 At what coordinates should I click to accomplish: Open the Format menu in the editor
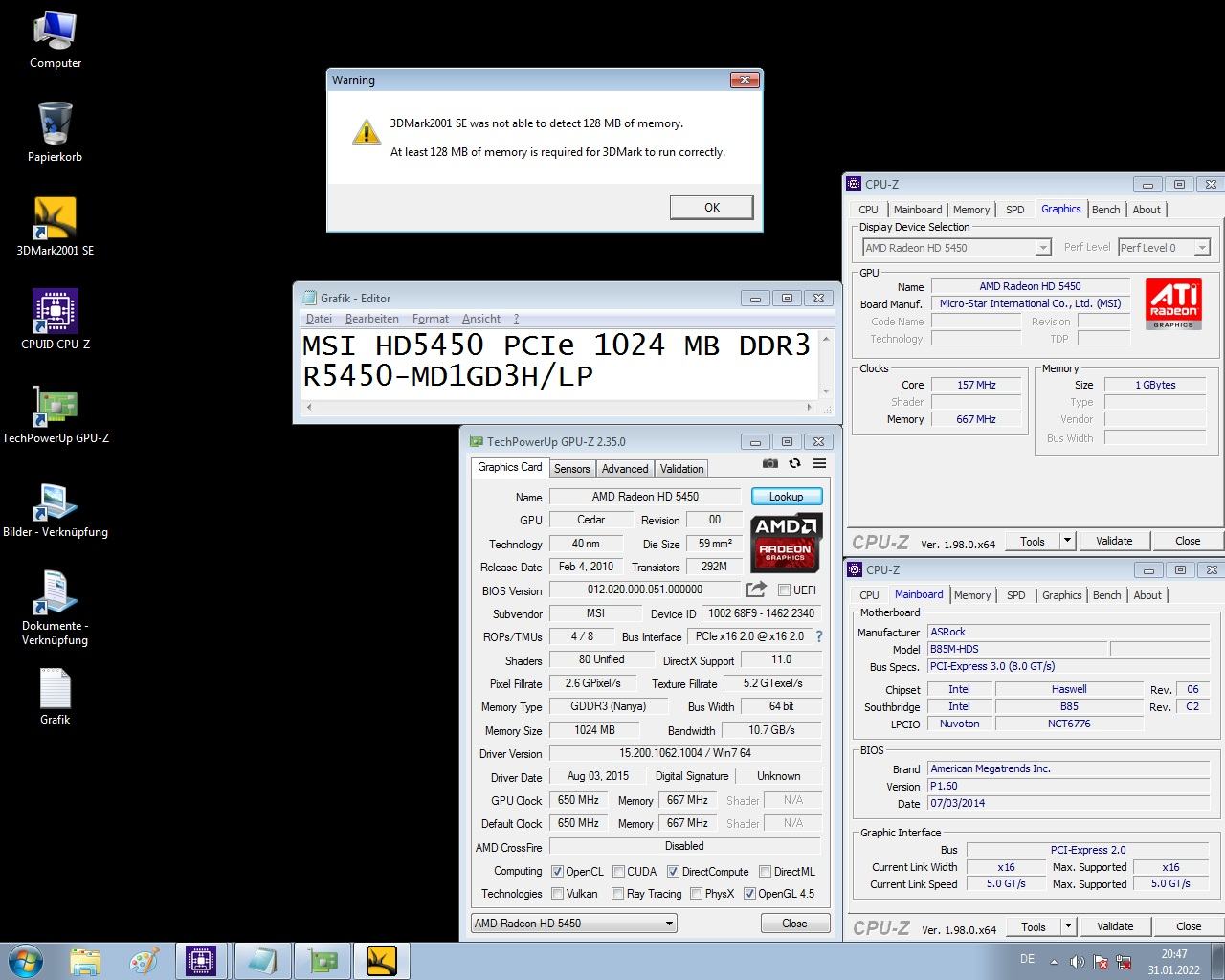[431, 319]
